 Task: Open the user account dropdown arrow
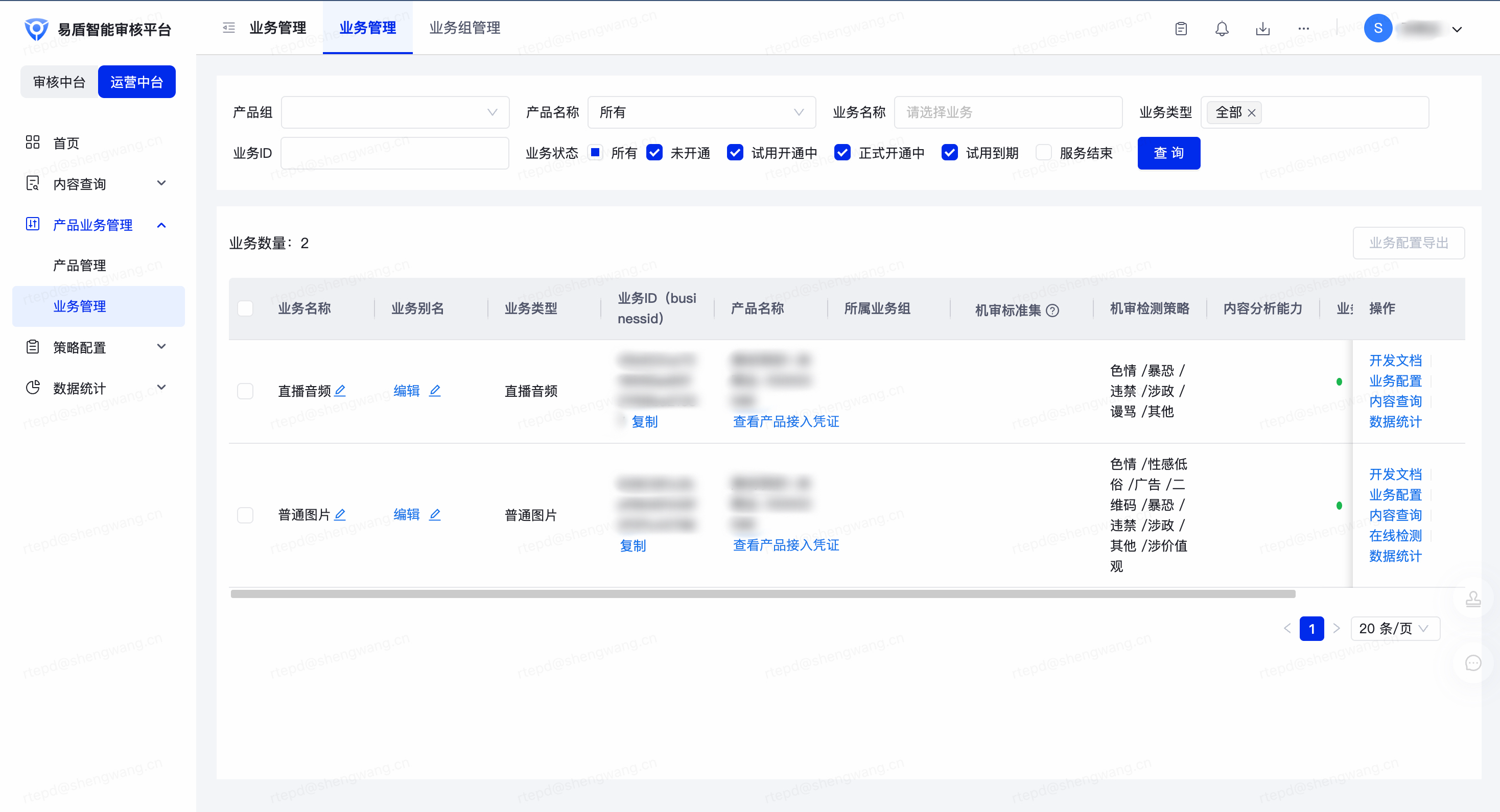coord(1457,29)
